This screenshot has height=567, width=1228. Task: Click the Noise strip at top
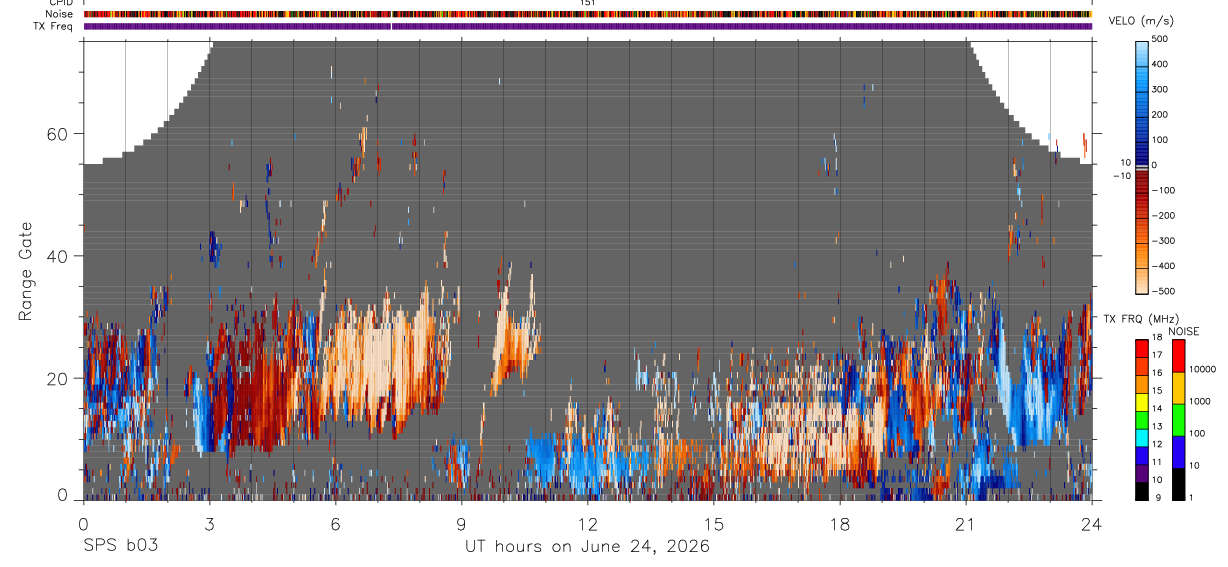tap(587, 14)
